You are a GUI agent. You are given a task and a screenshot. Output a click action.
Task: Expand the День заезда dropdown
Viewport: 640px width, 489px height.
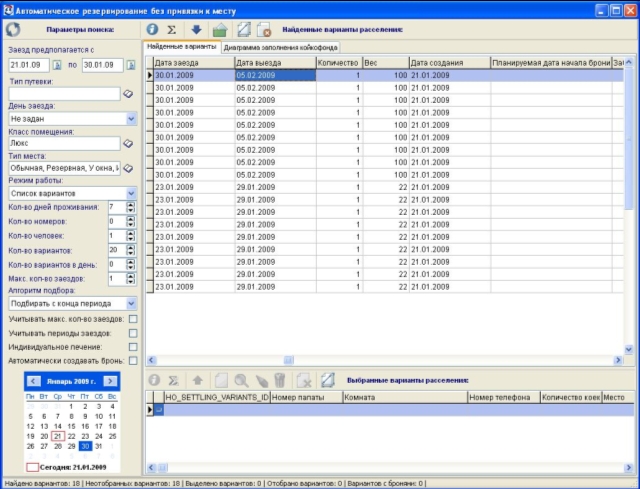tap(131, 119)
